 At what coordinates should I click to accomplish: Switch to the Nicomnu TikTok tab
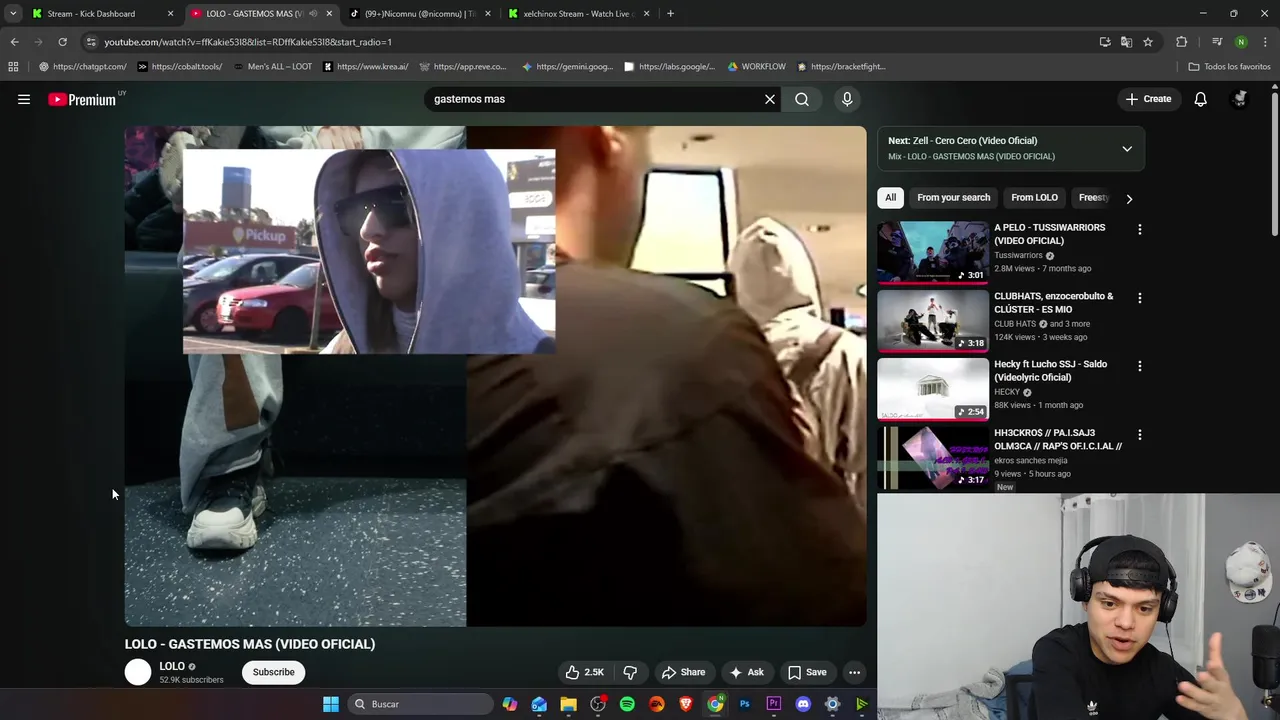pyautogui.click(x=419, y=14)
